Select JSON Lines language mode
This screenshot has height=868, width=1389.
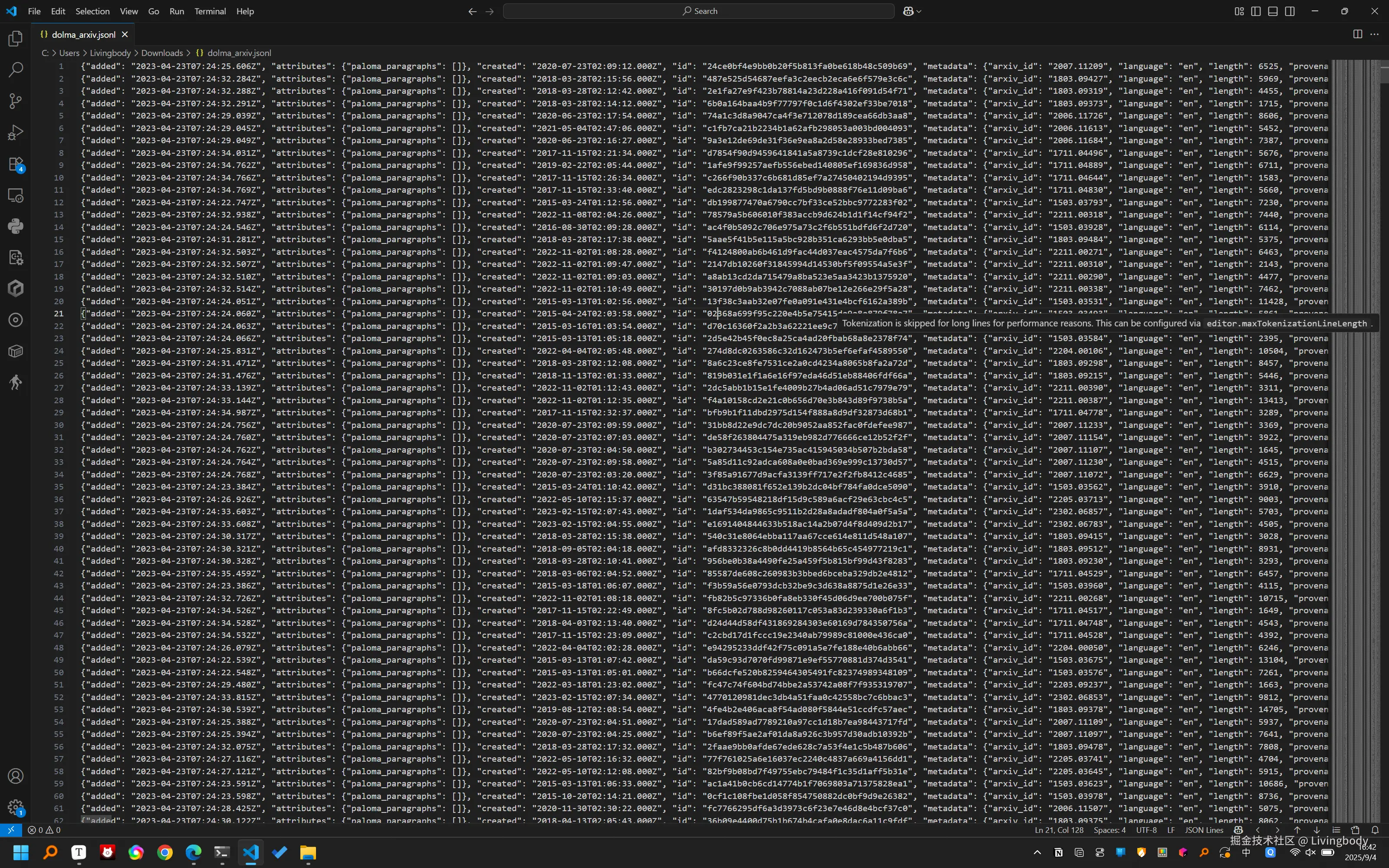click(x=1204, y=830)
